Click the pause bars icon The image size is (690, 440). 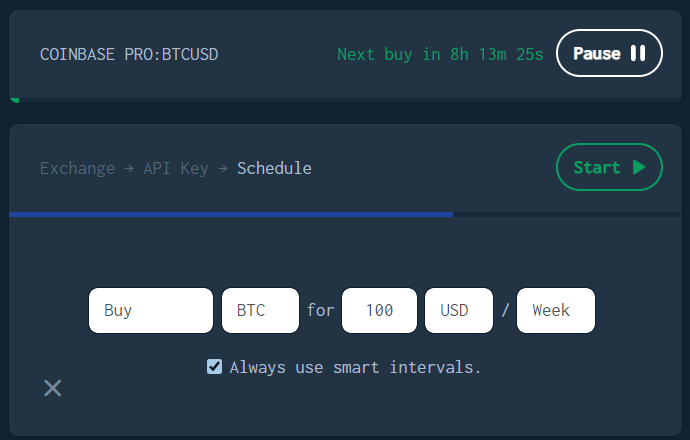(x=638, y=53)
